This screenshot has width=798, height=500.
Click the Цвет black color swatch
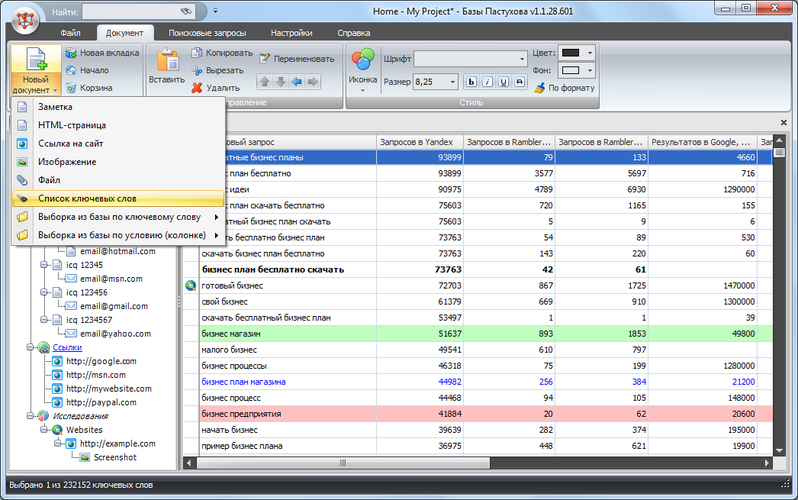(x=571, y=53)
